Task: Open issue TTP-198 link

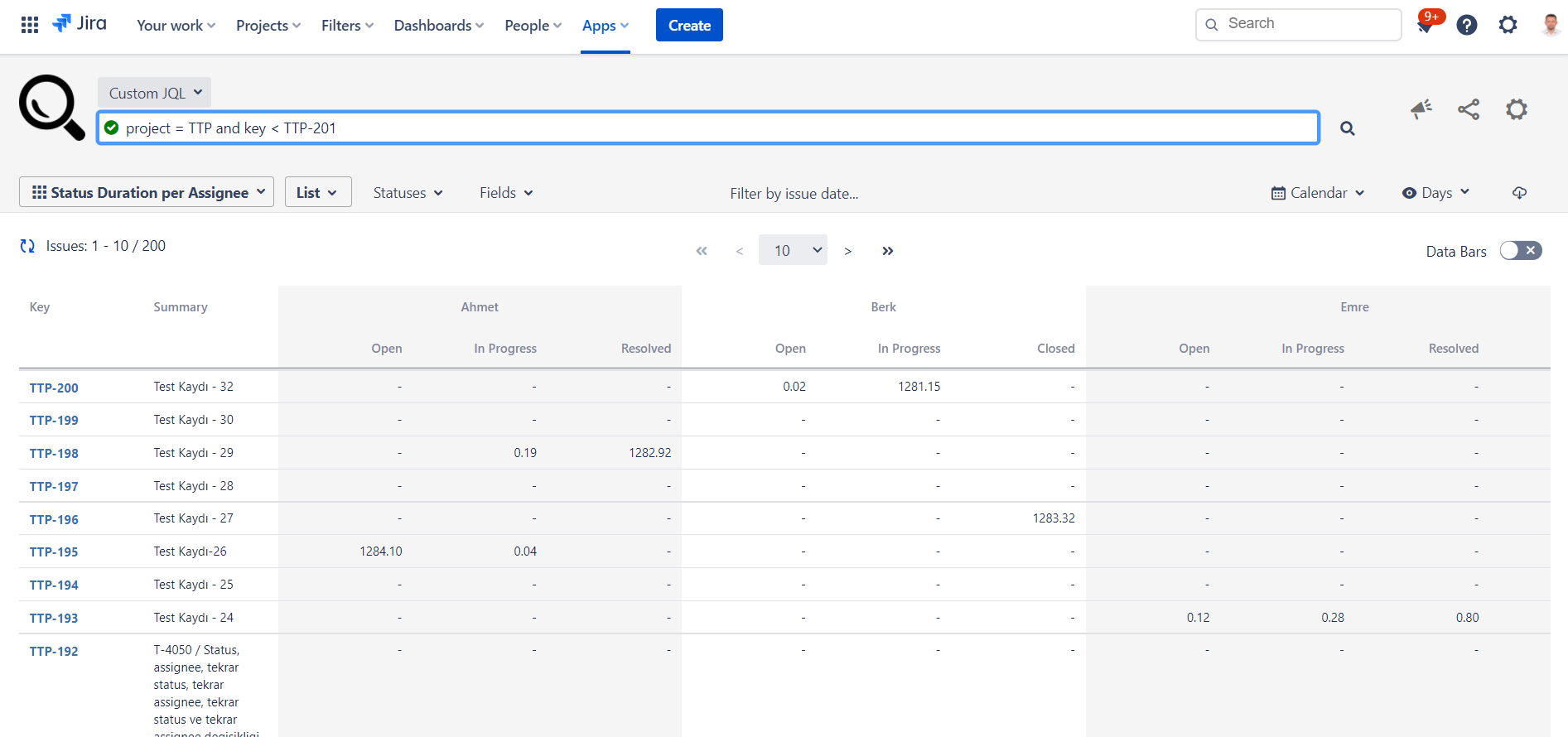Action: [54, 453]
